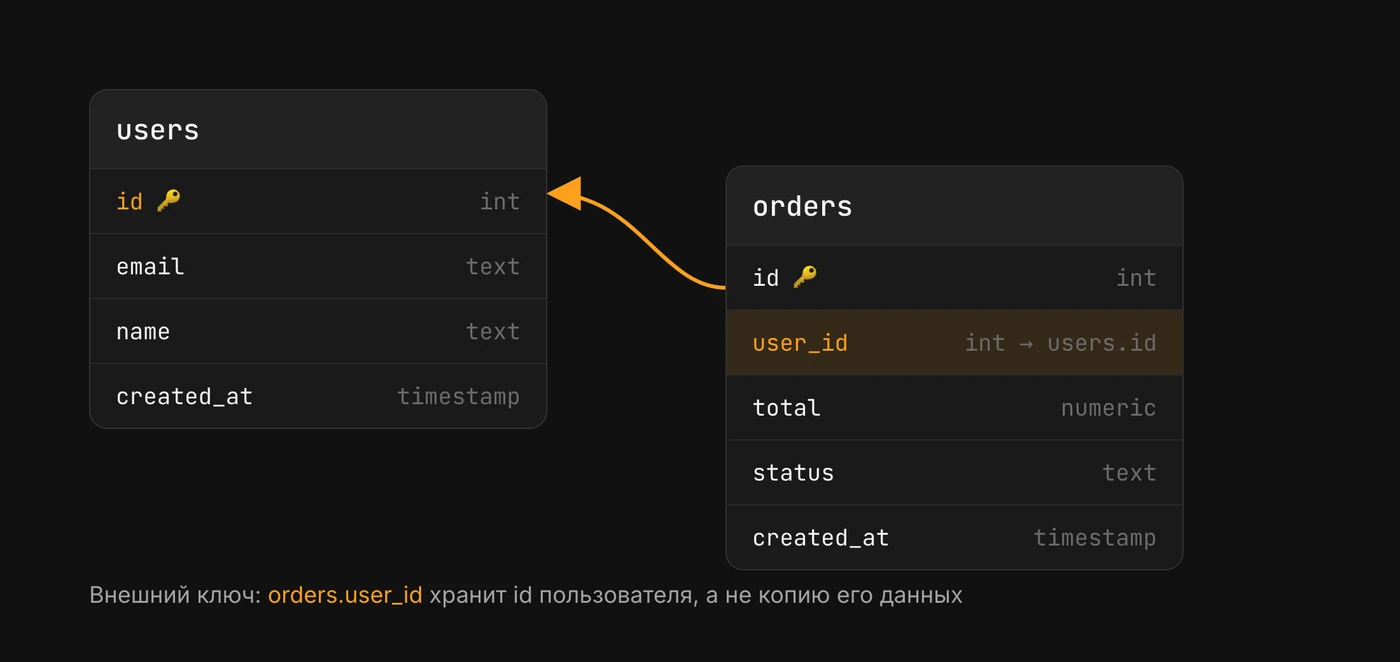
Task: Click the id field in users table
Action: [x=130, y=201]
